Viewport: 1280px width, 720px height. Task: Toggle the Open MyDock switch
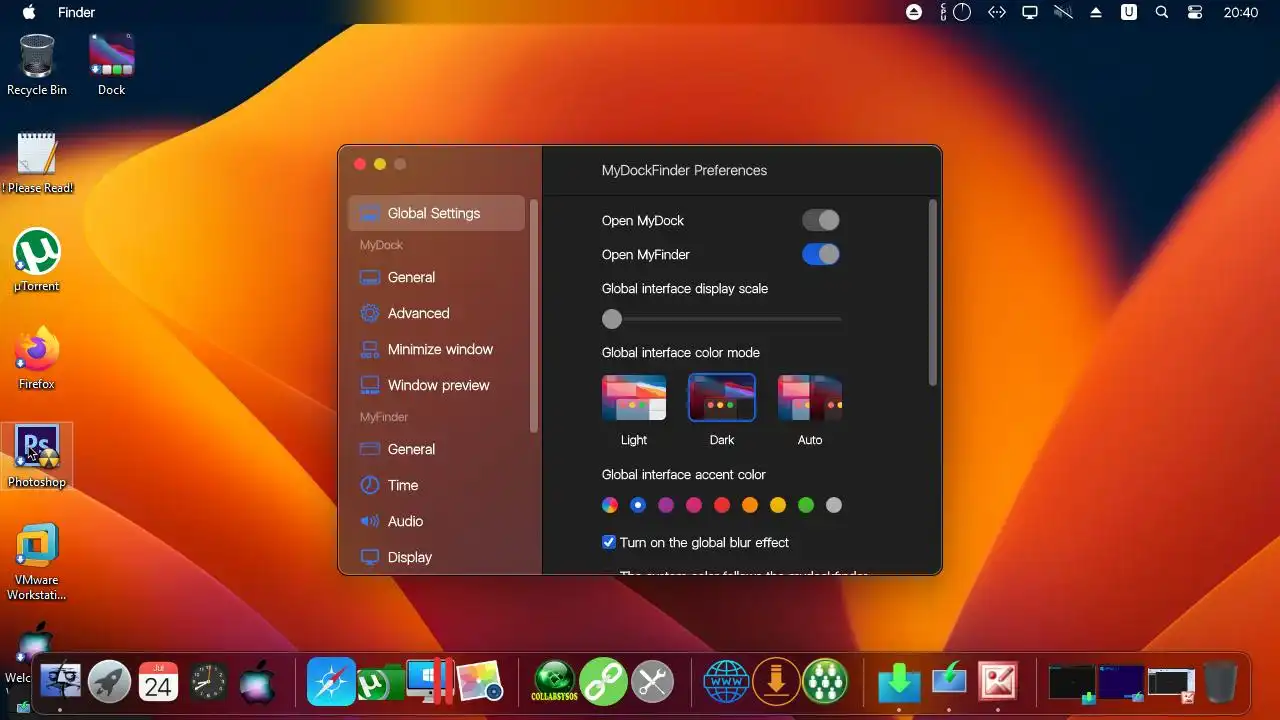click(x=821, y=220)
